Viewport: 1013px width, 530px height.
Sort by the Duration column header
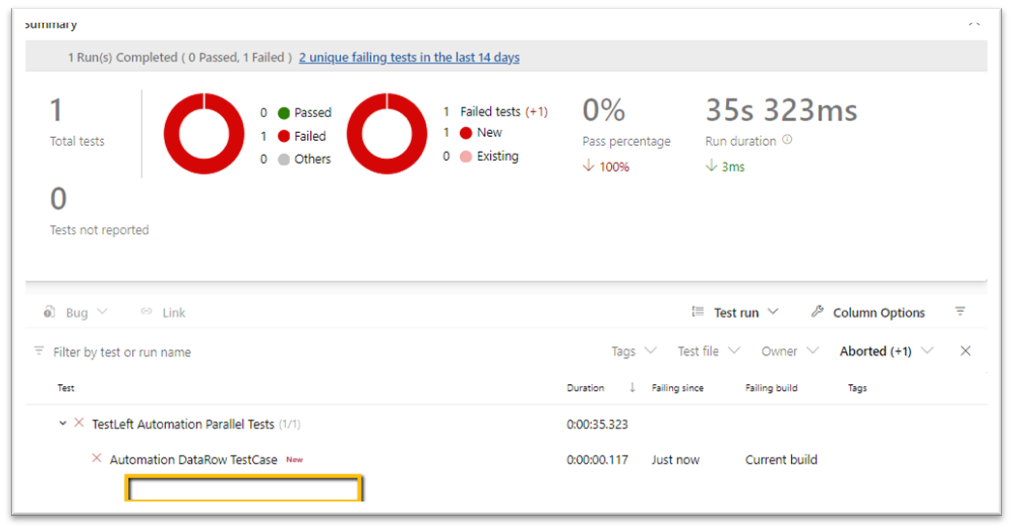pyautogui.click(x=585, y=388)
